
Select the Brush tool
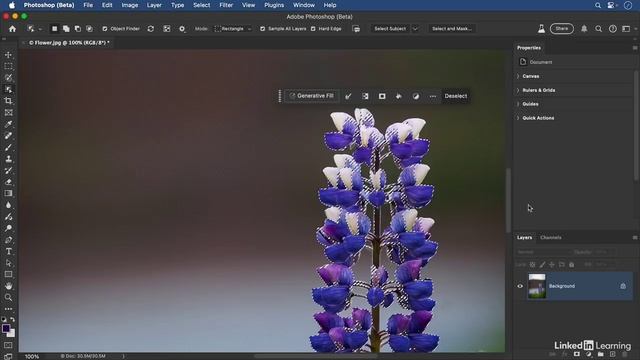[9, 147]
